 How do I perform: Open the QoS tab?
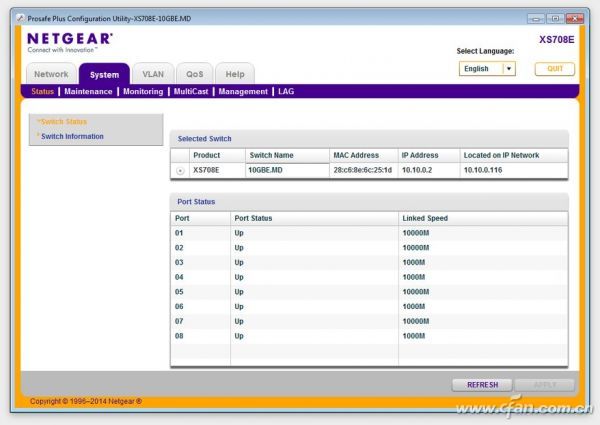coord(194,74)
